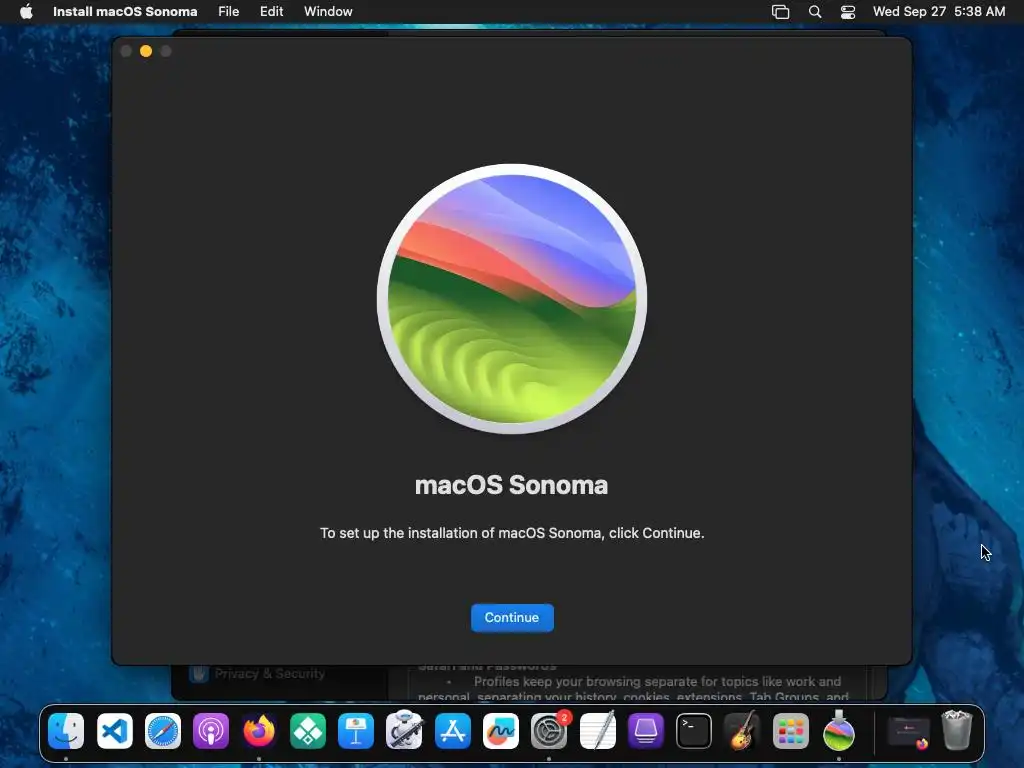Open Spotlight search in menu bar
Image resolution: width=1024 pixels, height=768 pixels.
point(815,12)
